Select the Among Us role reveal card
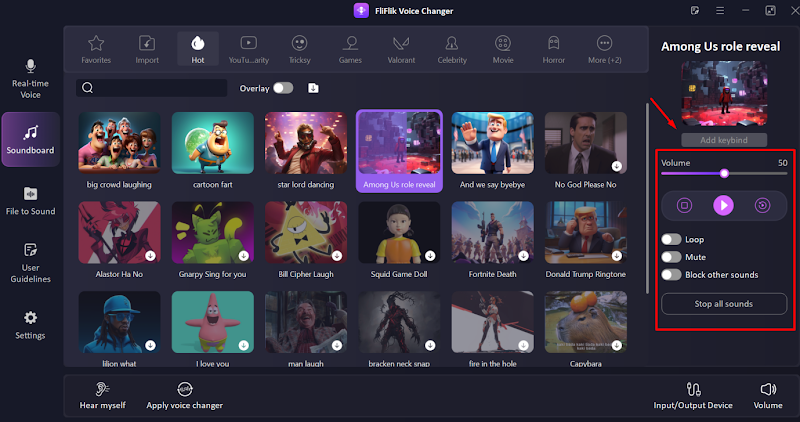The image size is (800, 422). pyautogui.click(x=399, y=151)
